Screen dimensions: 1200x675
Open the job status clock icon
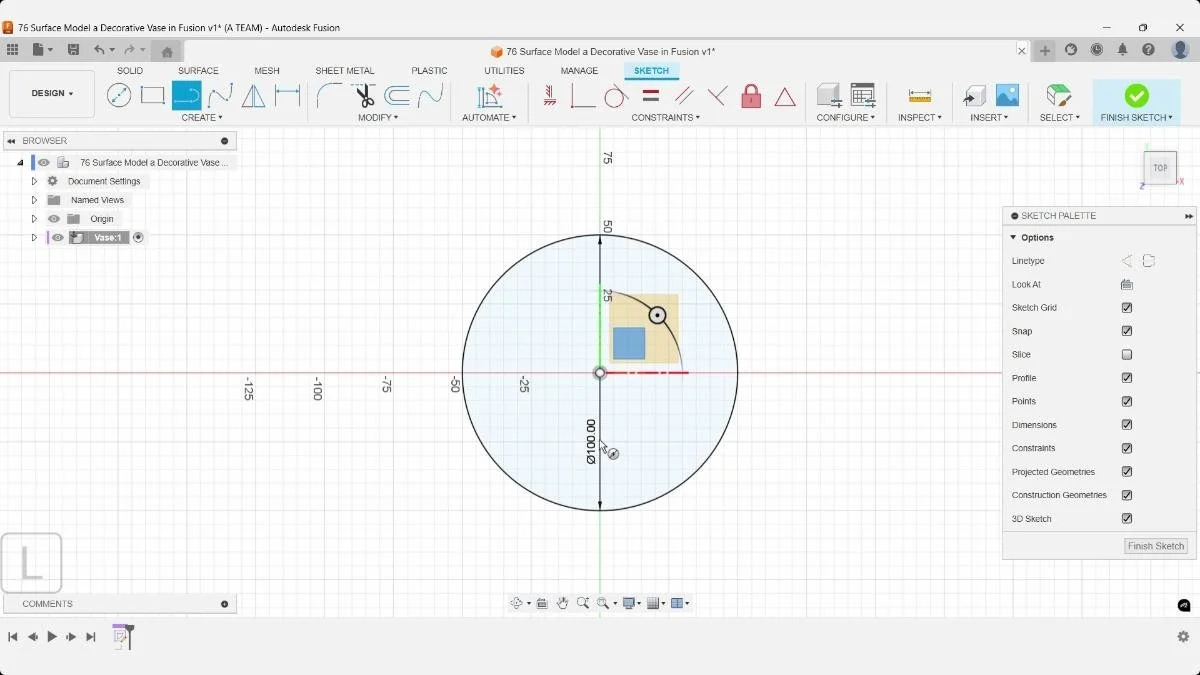(1097, 50)
